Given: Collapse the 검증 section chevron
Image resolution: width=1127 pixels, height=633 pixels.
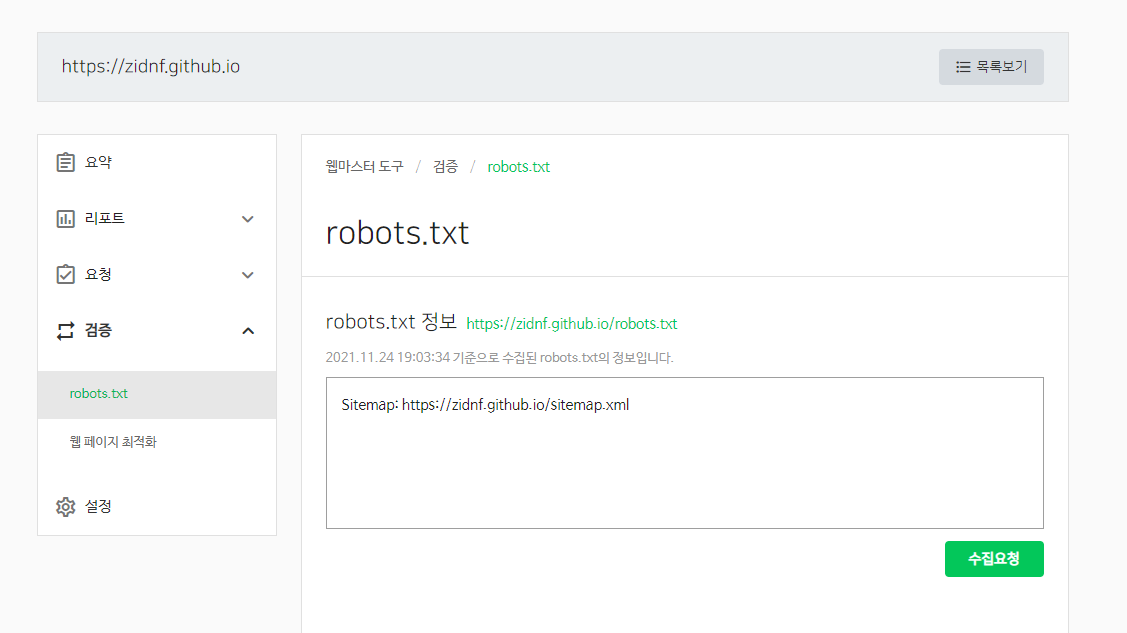Looking at the screenshot, I should pyautogui.click(x=248, y=331).
